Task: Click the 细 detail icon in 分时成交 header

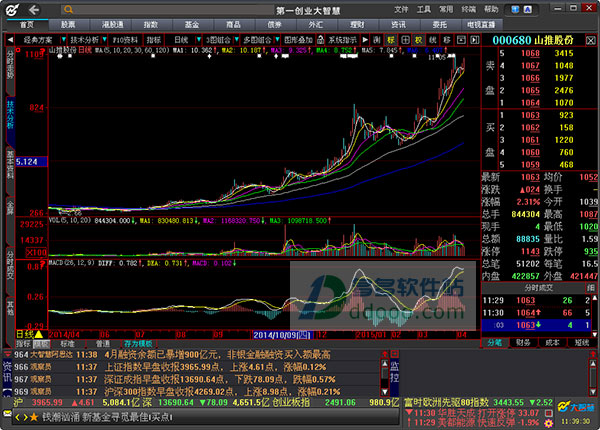Action: (x=591, y=288)
